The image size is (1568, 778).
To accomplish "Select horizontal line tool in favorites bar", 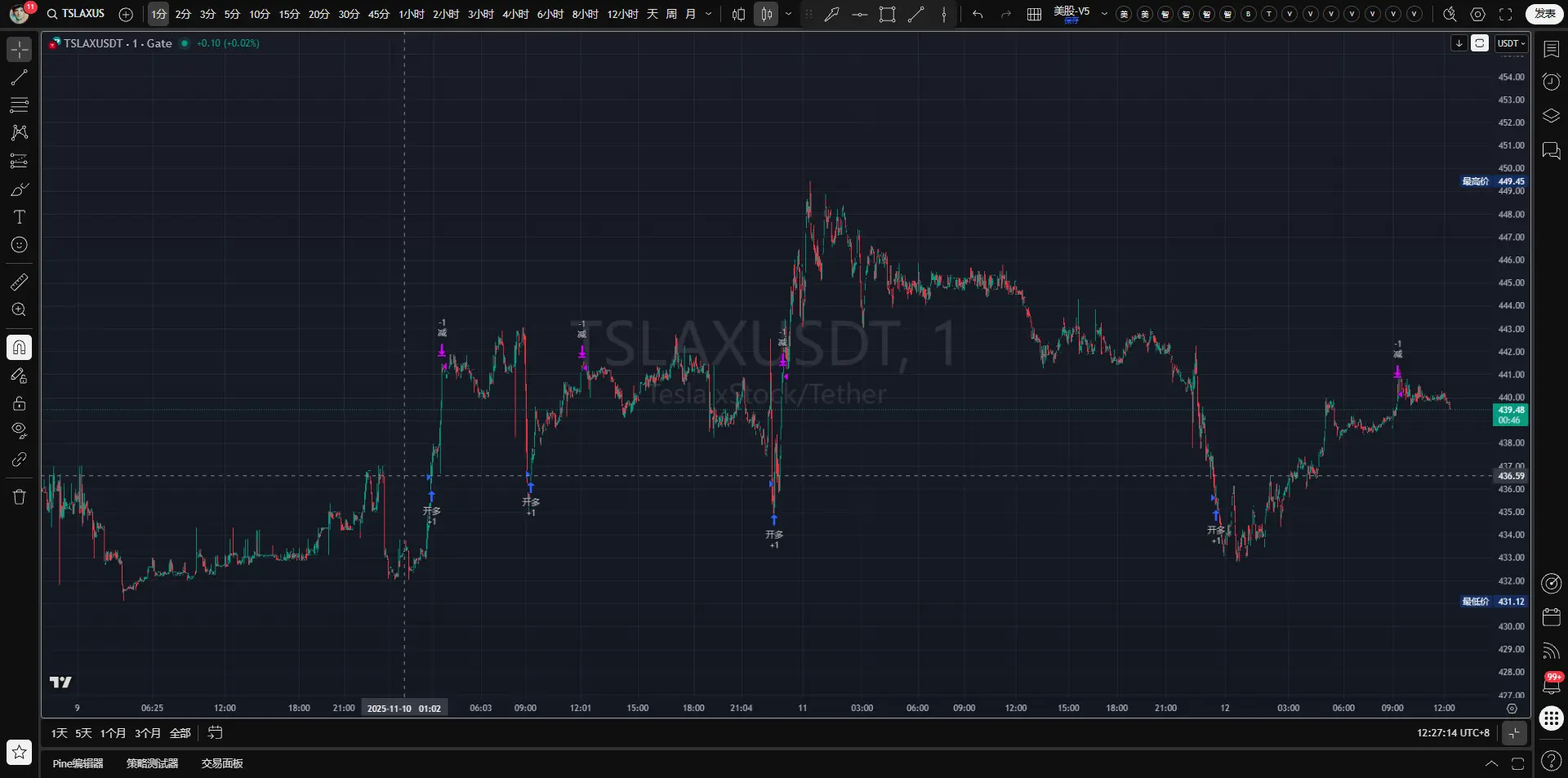I will pos(860,14).
